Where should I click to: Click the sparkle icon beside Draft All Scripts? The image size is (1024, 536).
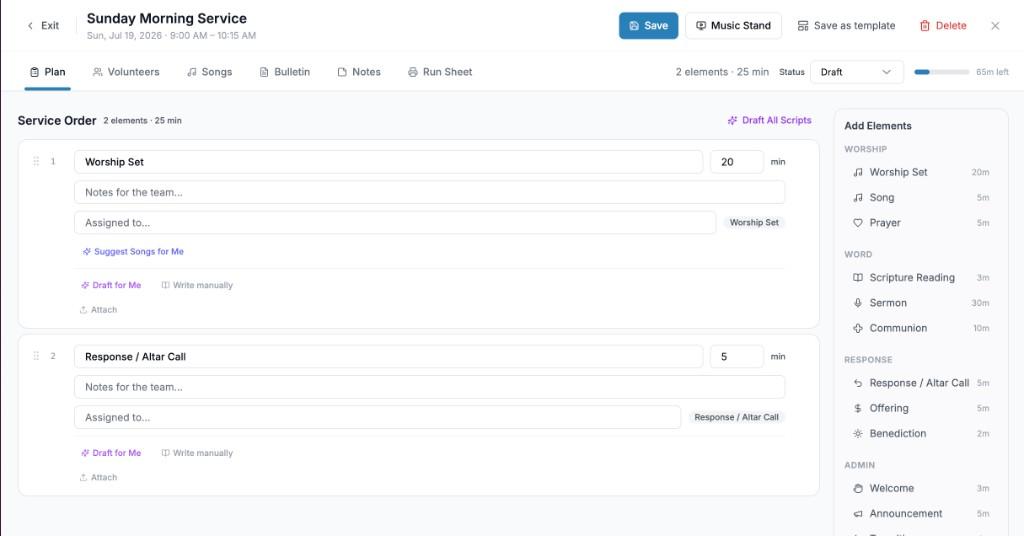coord(733,120)
